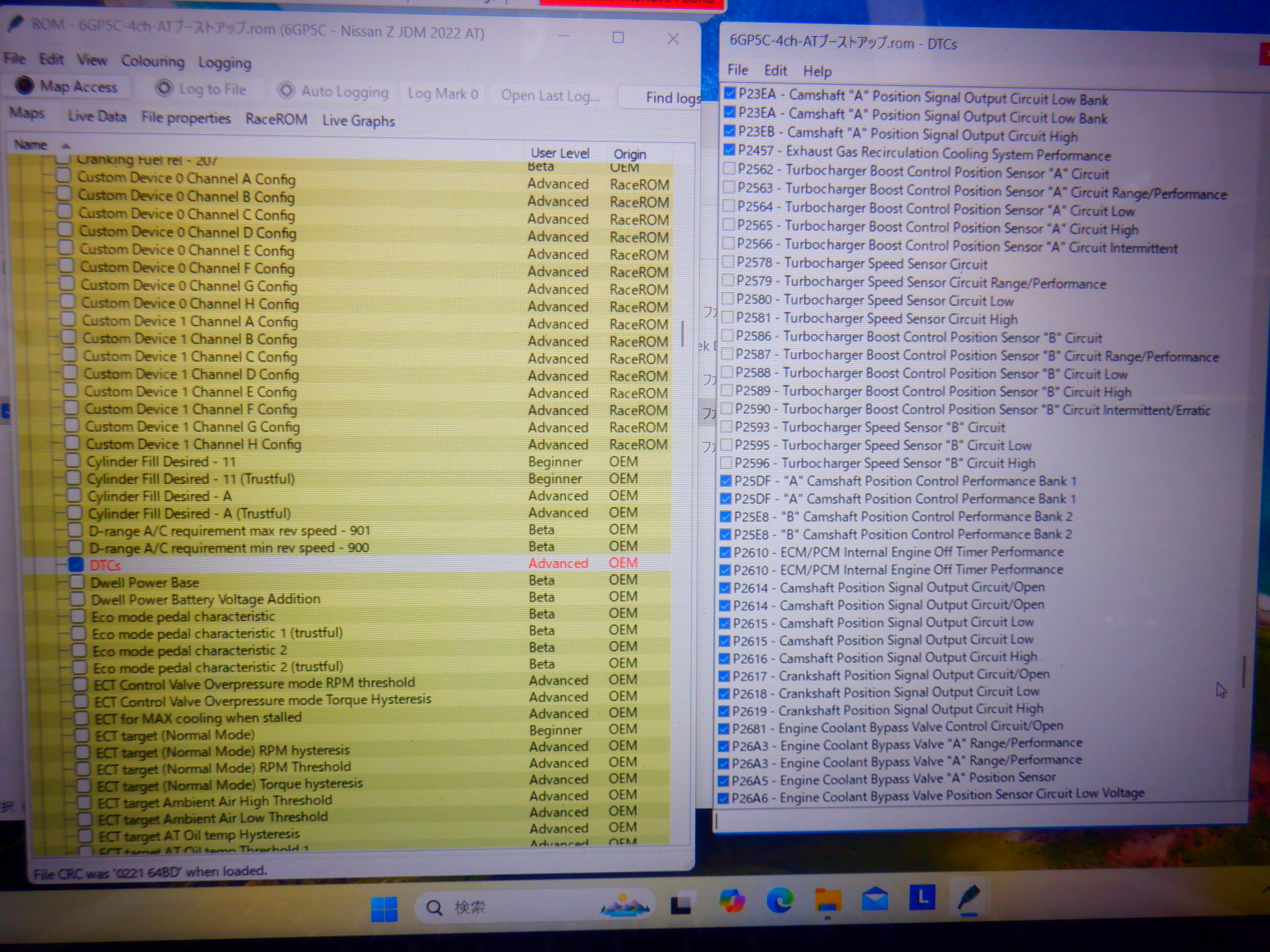1270x952 pixels.
Task: Open File menu in DTCs window
Action: [737, 69]
